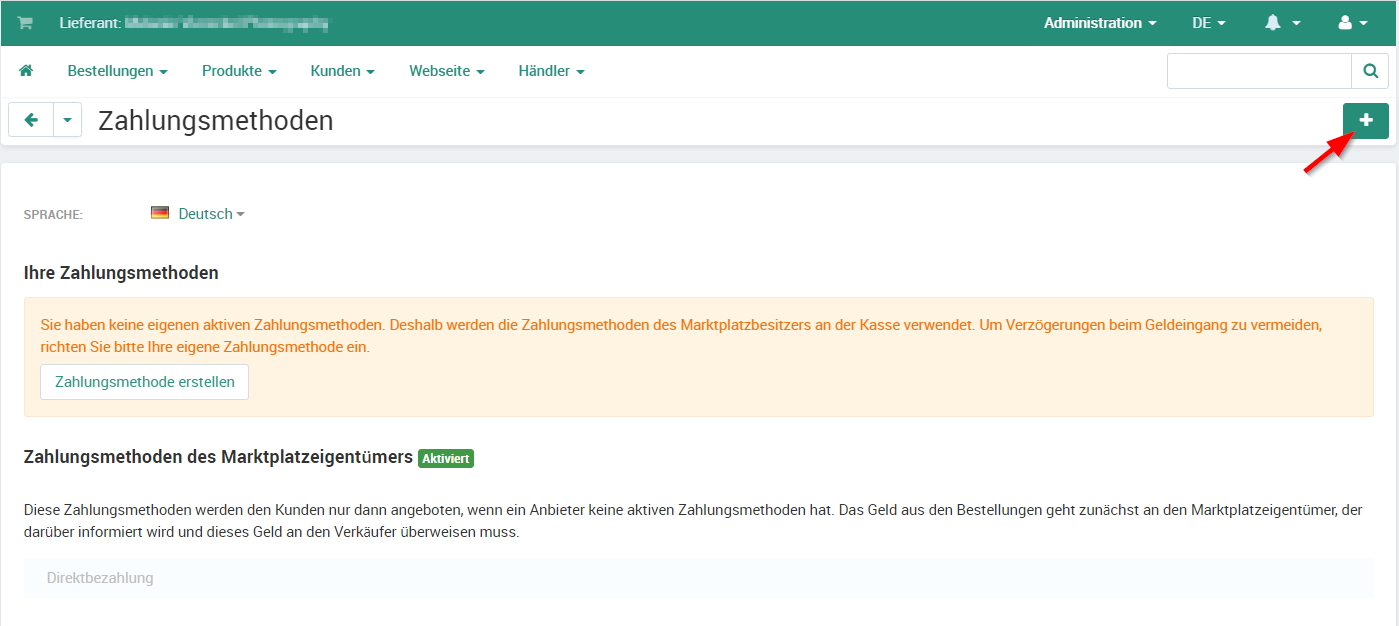The height and width of the screenshot is (626, 1399).
Task: Click the Zahlungsmethoden des Marktplatzeigentümers heading
Action: [218, 457]
